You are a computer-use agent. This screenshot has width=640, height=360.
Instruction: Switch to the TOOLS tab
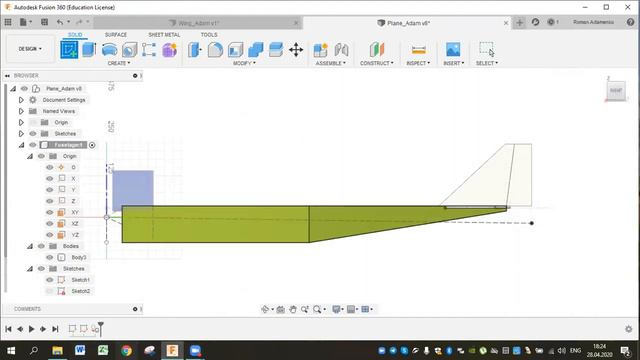click(x=209, y=35)
